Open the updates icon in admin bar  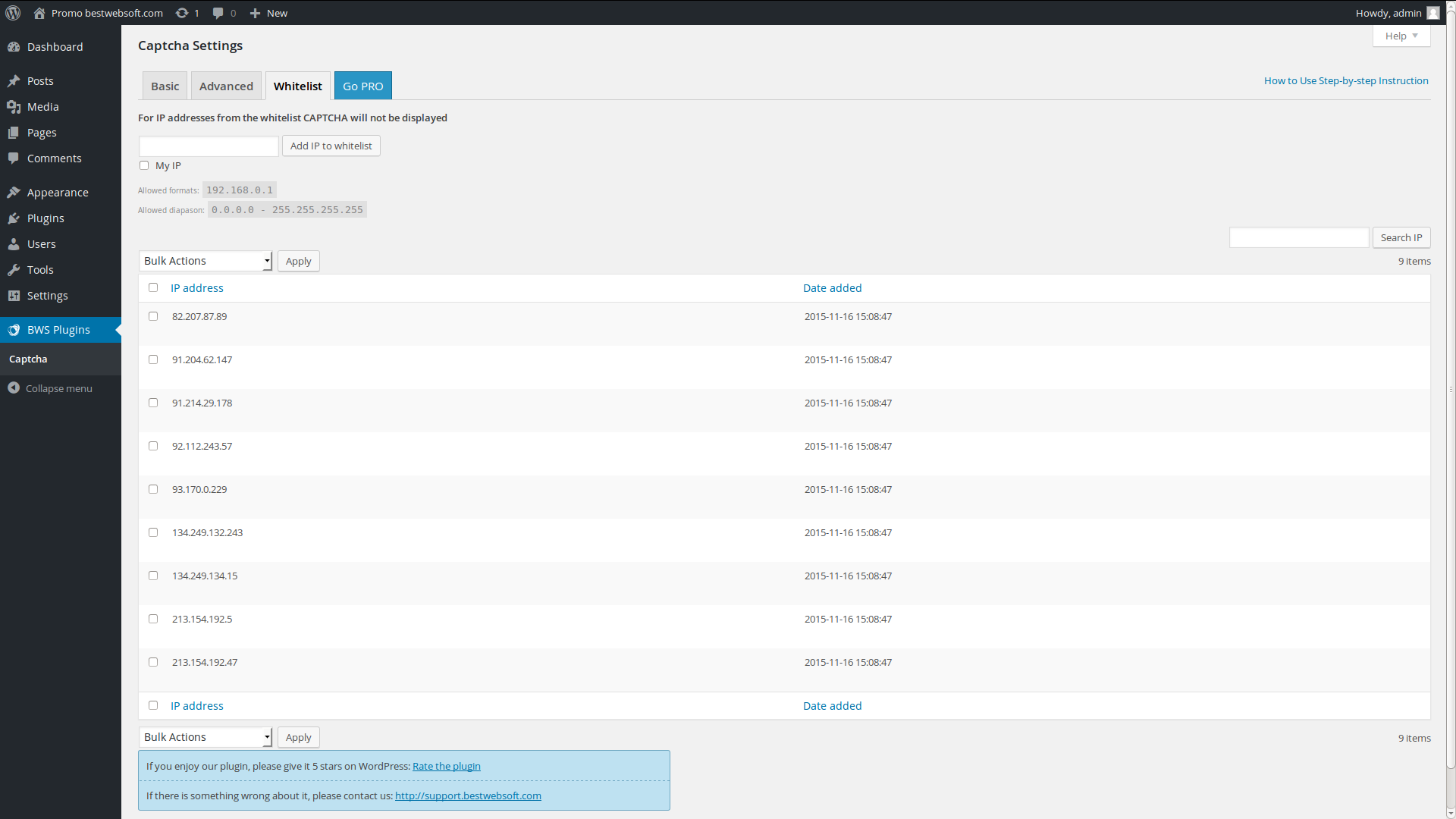point(182,13)
